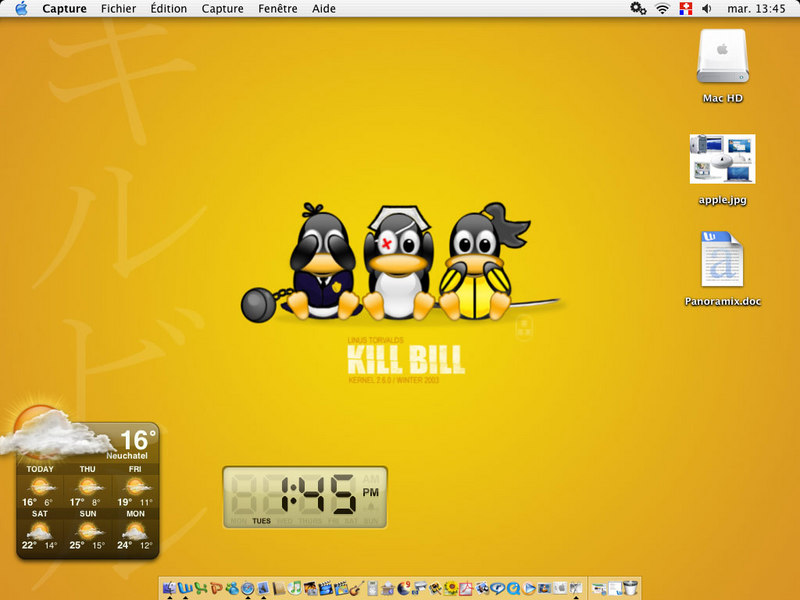
Task: Open the sunflower icon in the dock
Action: coord(451,588)
